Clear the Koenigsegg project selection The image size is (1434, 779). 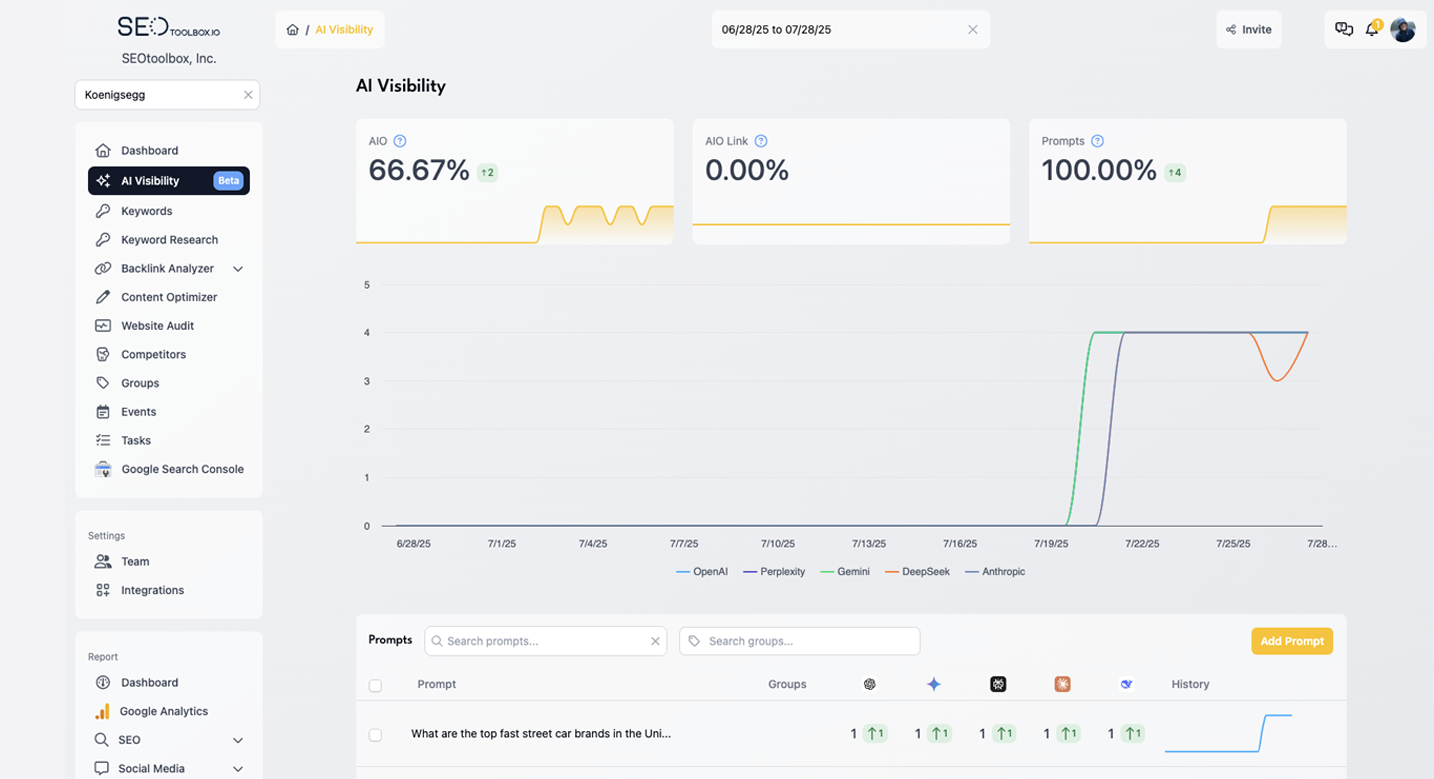coord(248,95)
